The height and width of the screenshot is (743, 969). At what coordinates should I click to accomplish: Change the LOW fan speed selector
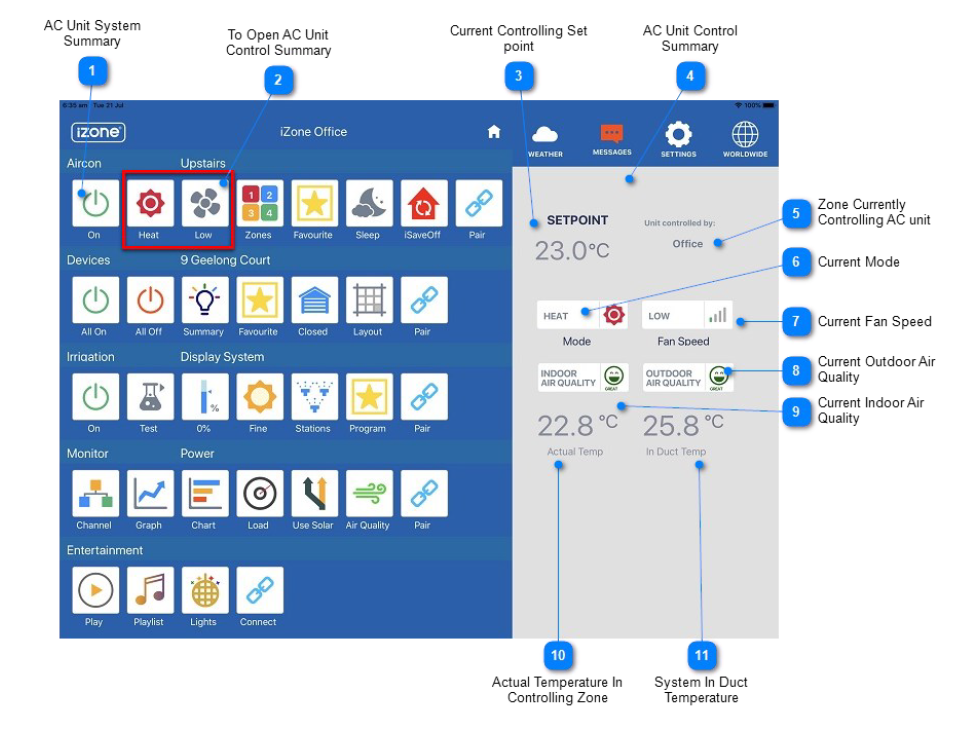(x=687, y=316)
